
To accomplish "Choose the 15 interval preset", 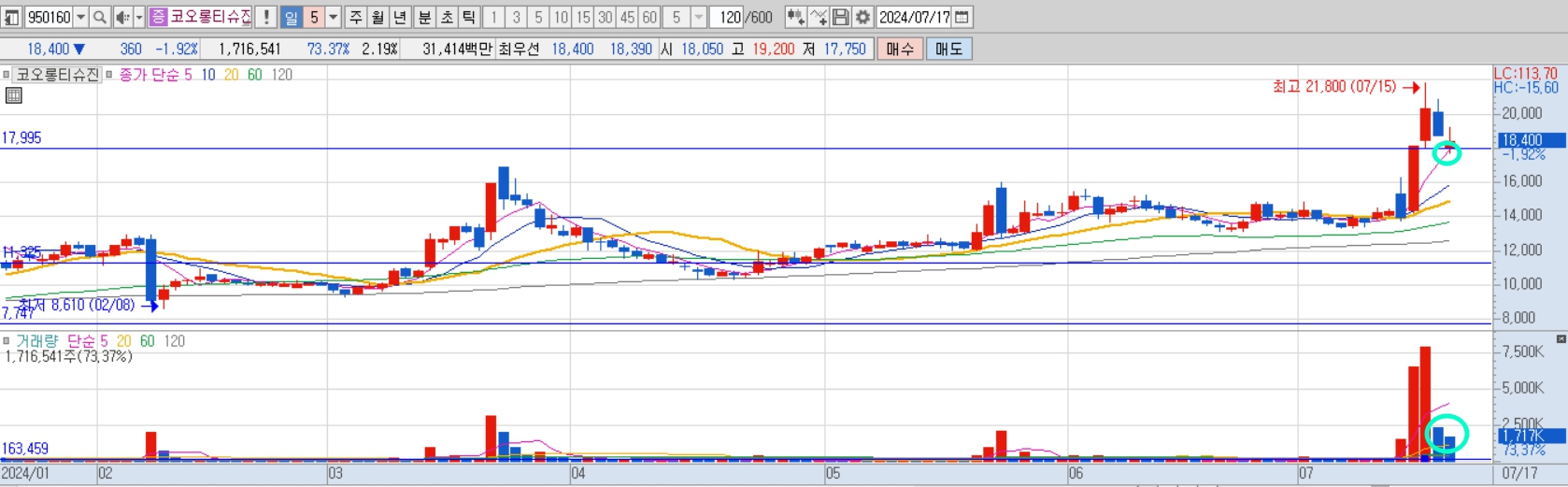I will pyautogui.click(x=583, y=17).
